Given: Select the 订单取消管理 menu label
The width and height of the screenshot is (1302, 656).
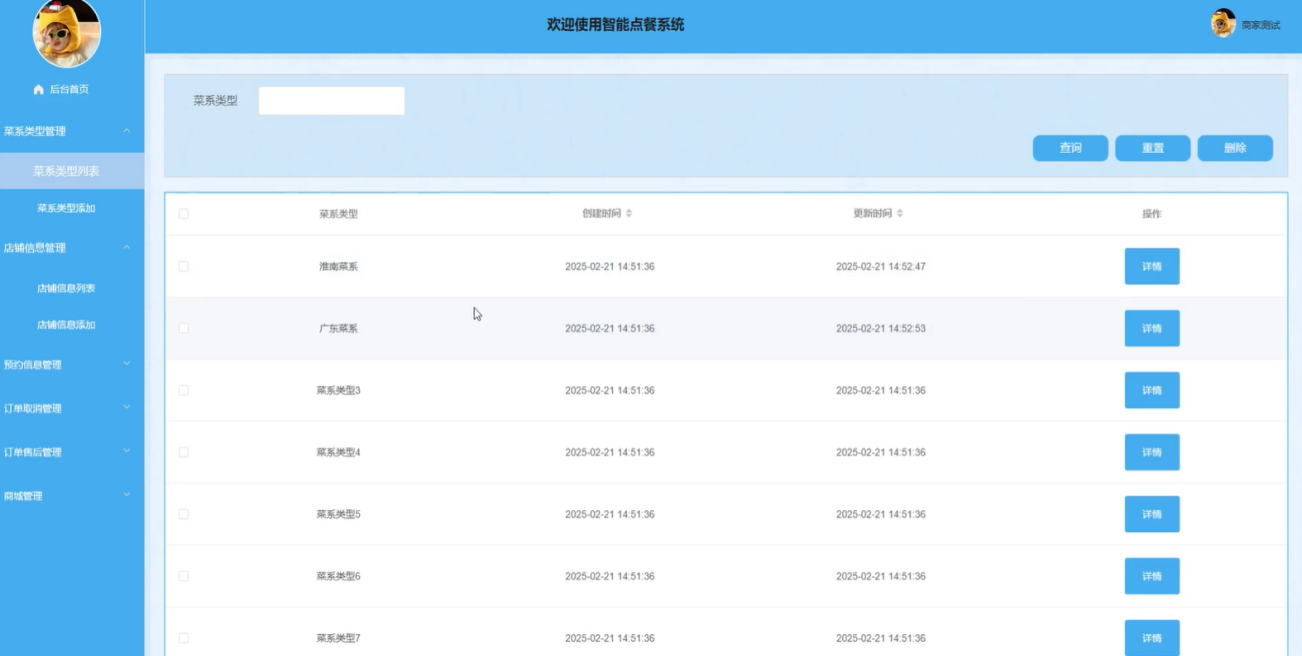Looking at the screenshot, I should 33,408.
